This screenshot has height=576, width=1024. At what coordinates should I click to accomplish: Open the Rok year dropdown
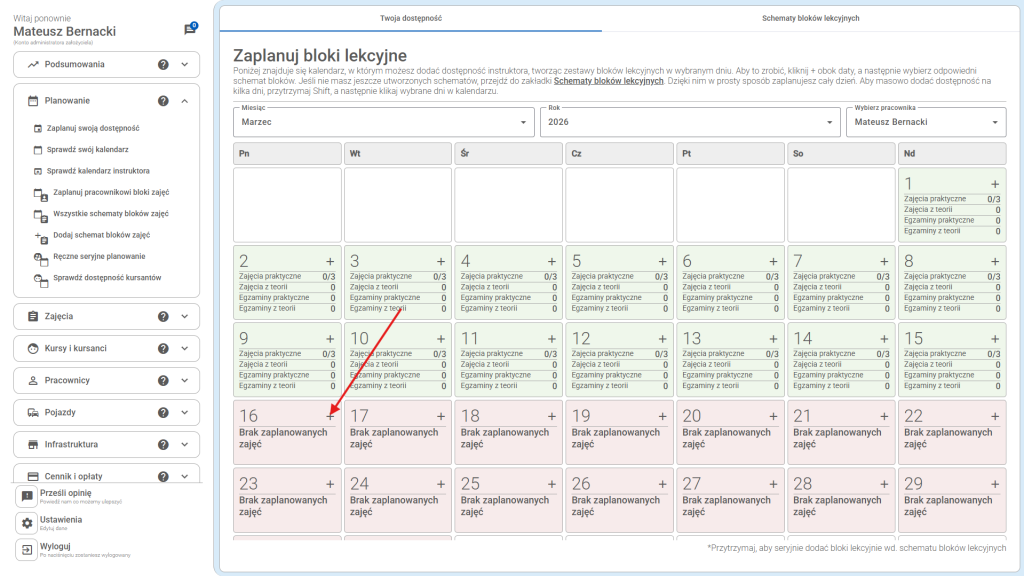click(x=690, y=122)
